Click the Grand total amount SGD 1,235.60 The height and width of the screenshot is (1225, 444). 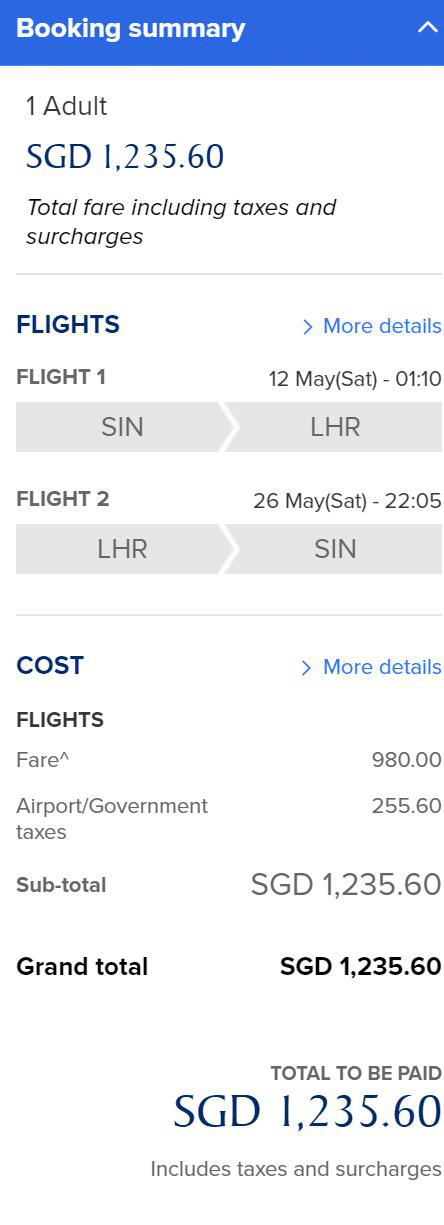coord(361,967)
